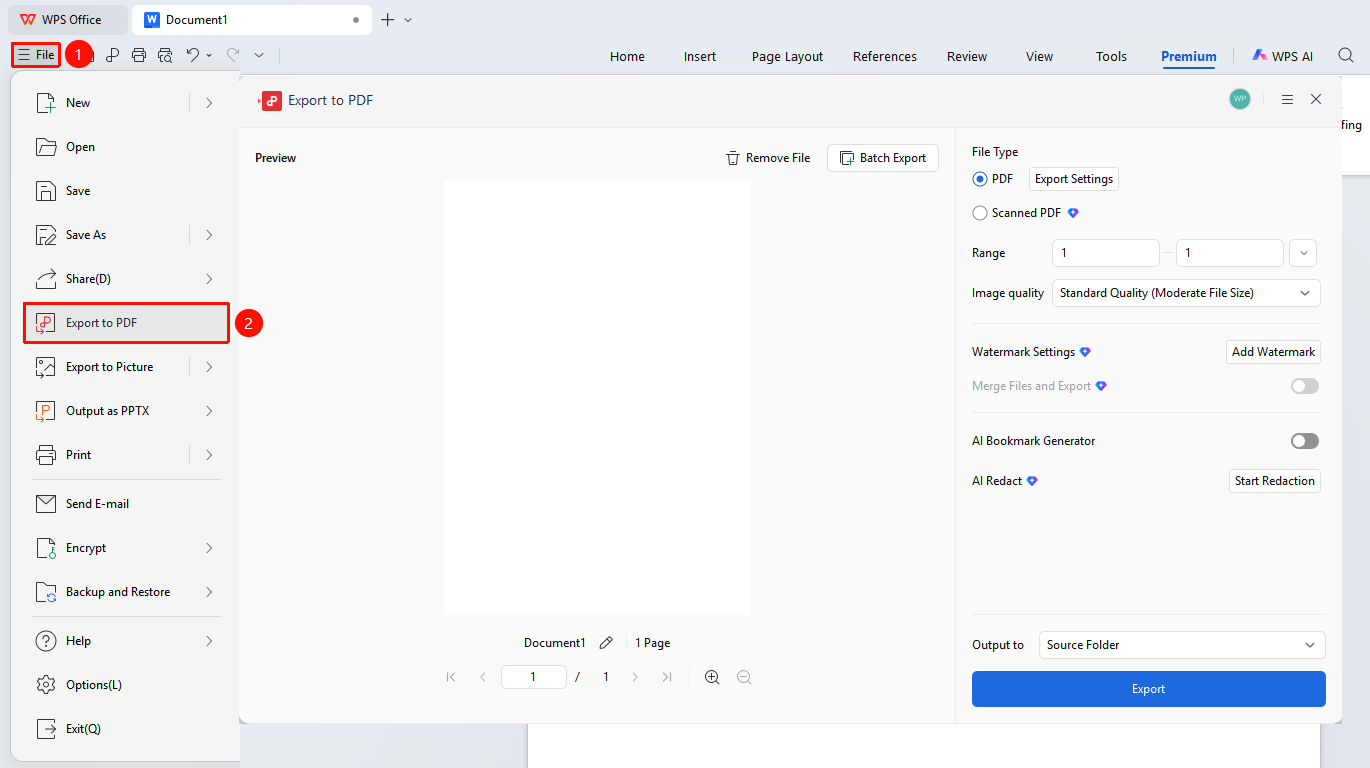Screen dimensions: 1370x768
Task: Go to next page of preview
Action: click(635, 677)
